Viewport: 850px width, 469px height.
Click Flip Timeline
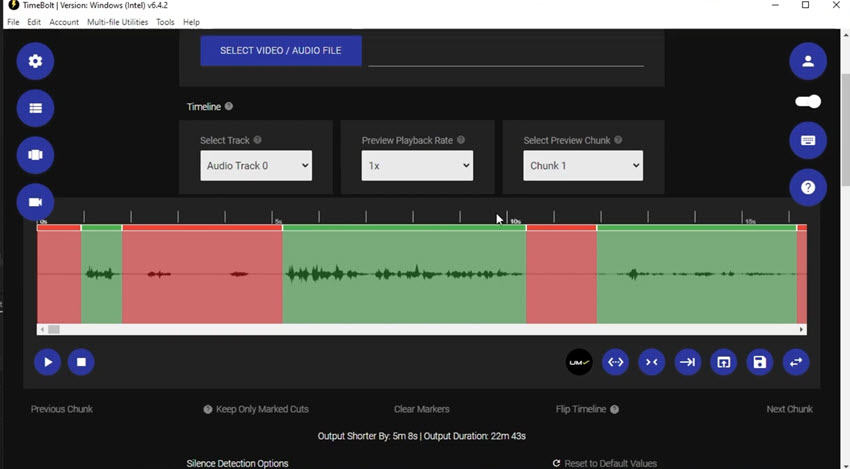(581, 409)
